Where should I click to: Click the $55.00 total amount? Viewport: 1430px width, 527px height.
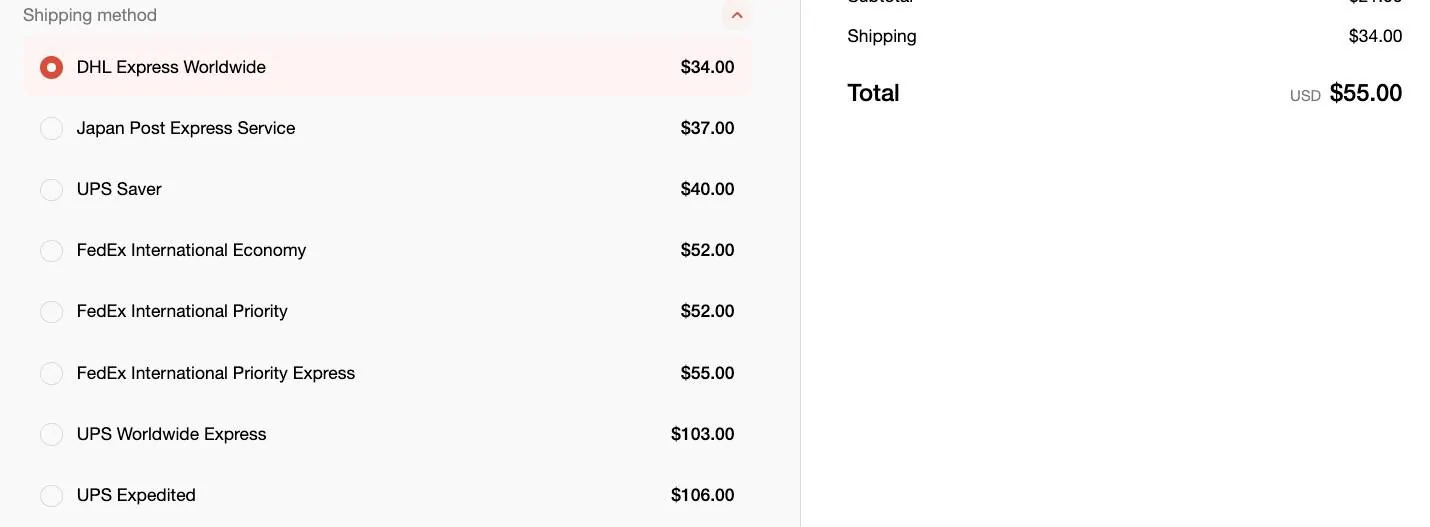1365,93
